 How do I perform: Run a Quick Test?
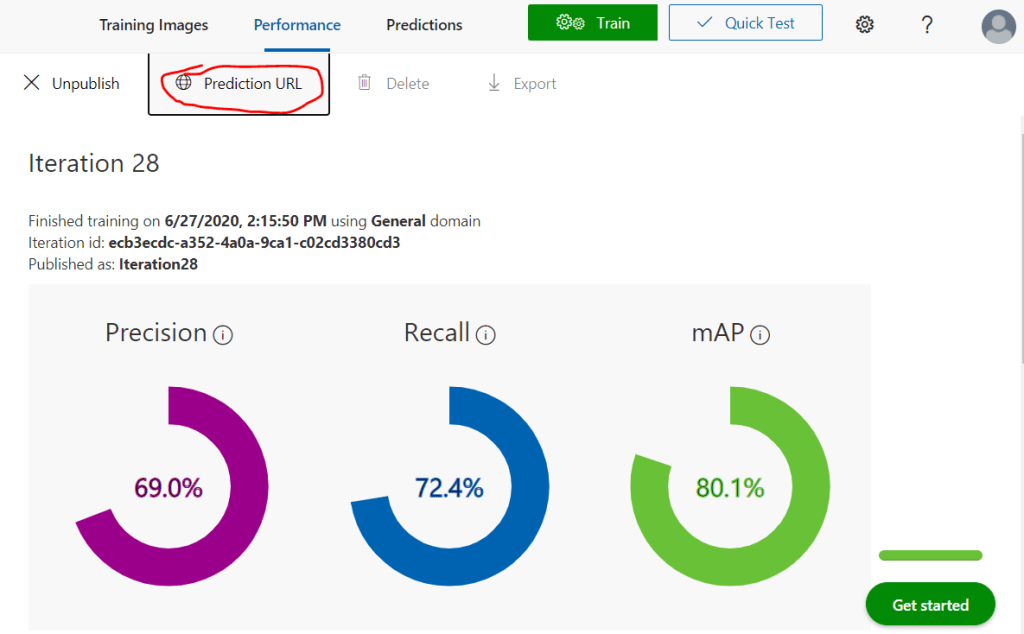(745, 23)
